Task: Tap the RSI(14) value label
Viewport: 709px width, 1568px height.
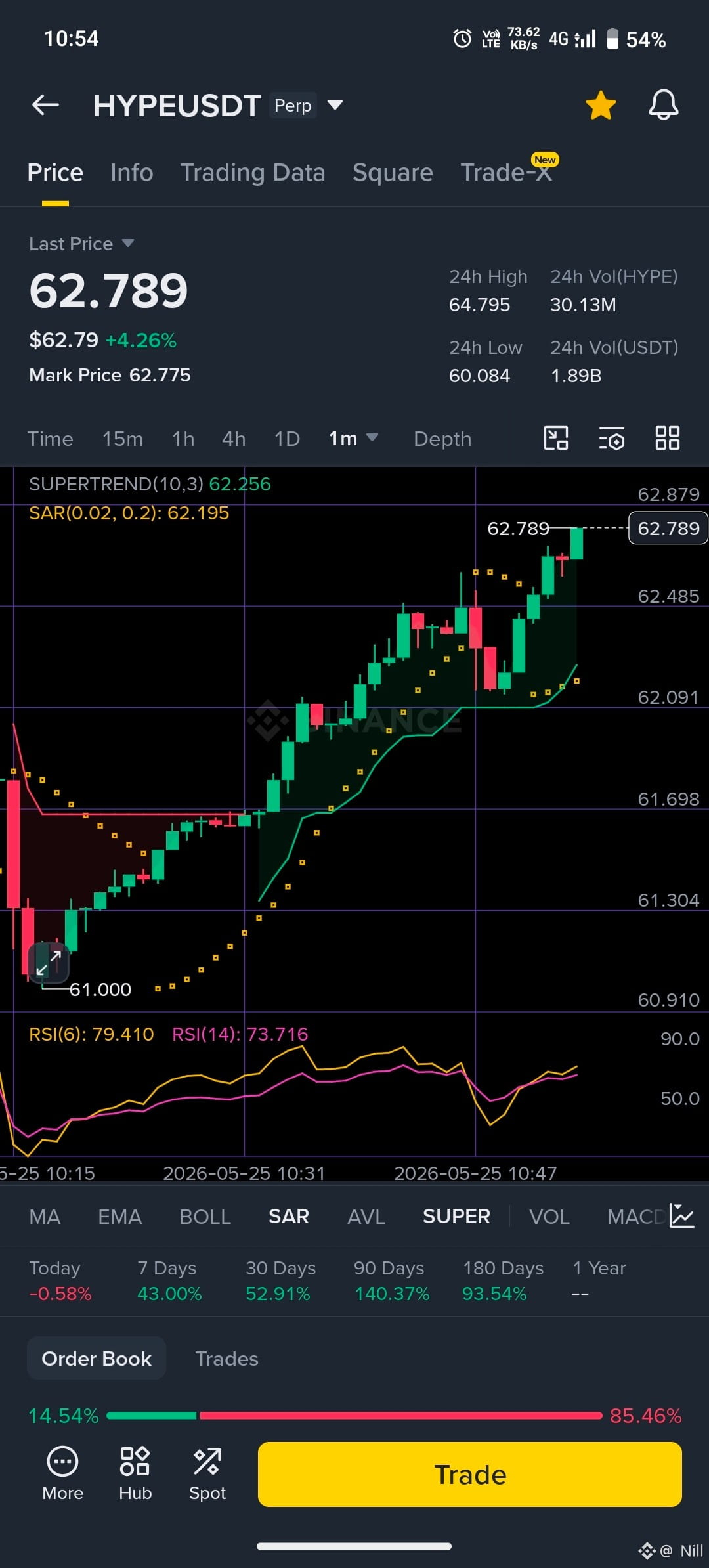Action: tap(240, 1034)
